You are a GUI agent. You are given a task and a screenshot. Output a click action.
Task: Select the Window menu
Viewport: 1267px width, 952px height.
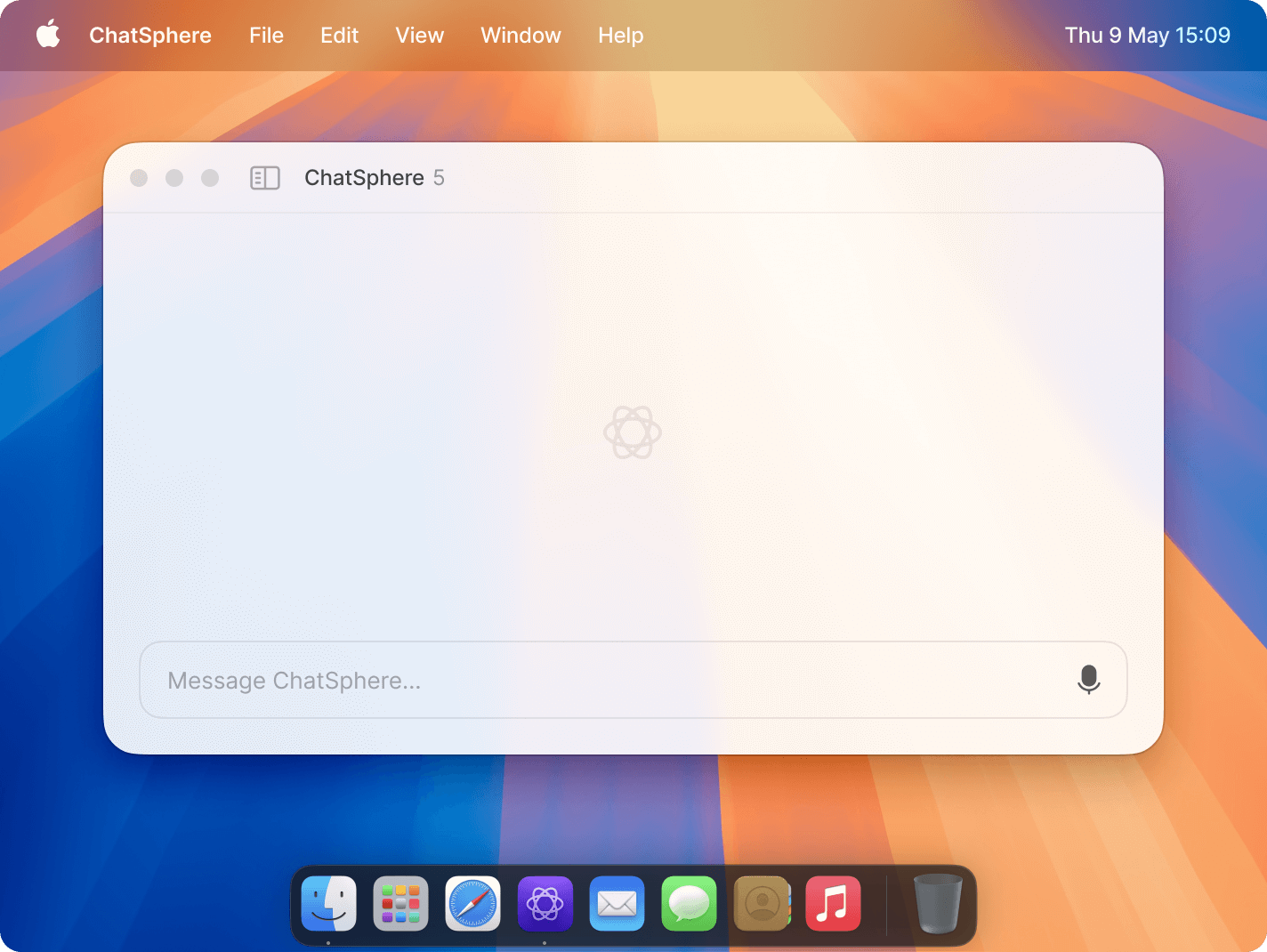pyautogui.click(x=521, y=36)
